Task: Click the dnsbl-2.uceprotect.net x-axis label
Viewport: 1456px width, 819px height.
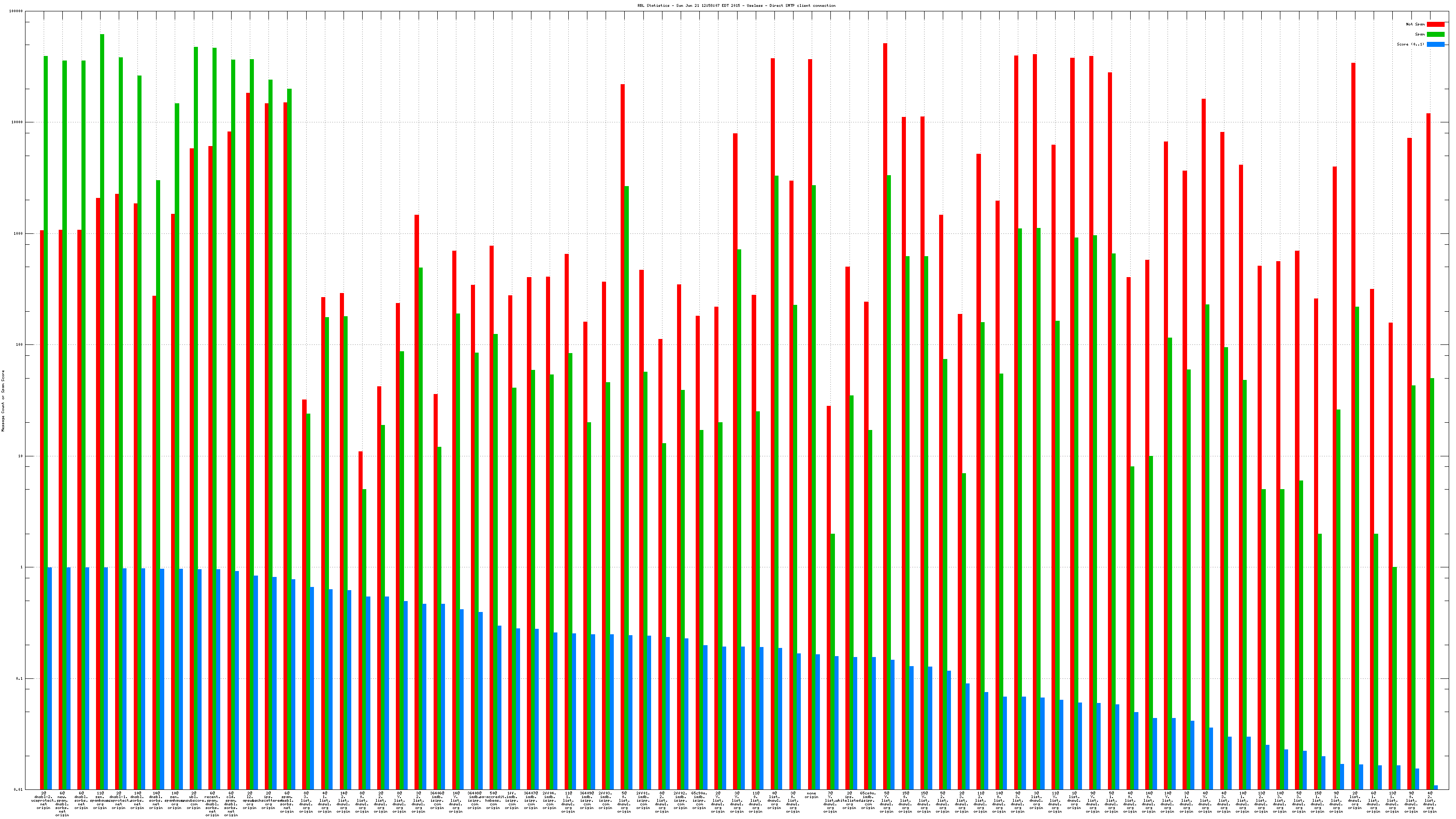Action: [44, 800]
